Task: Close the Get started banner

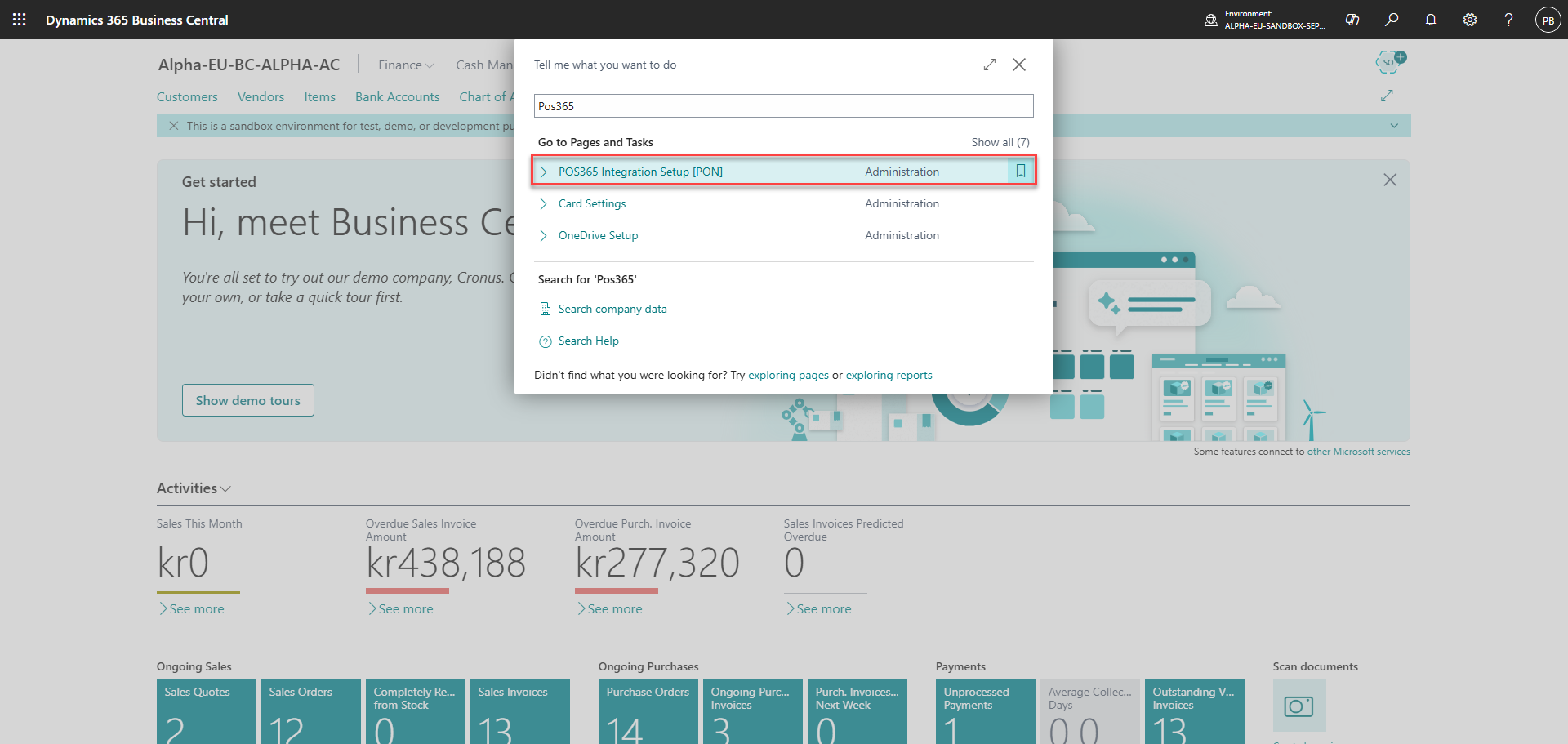Action: pos(1390,180)
